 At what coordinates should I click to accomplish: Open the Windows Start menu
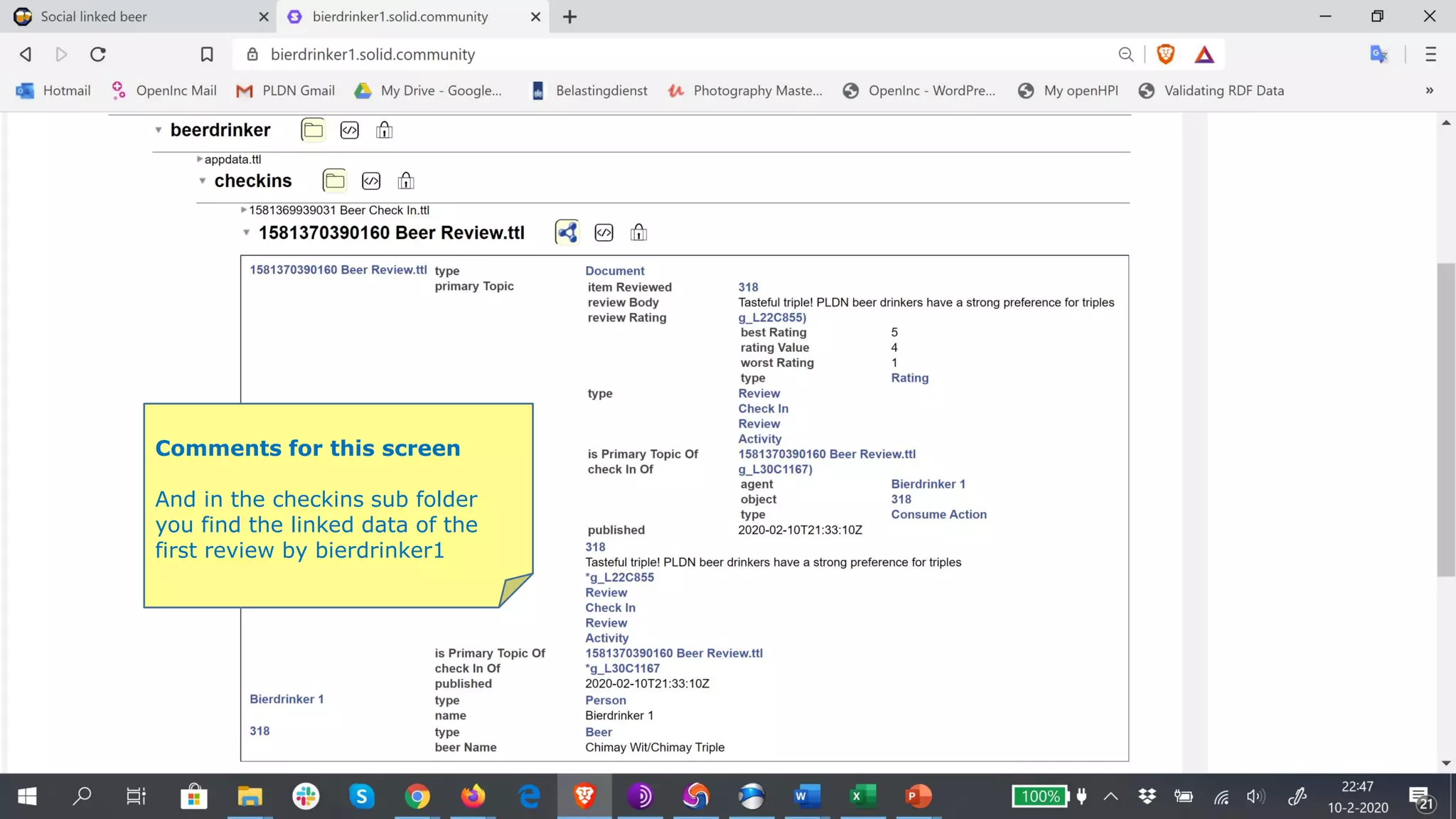pos(27,796)
